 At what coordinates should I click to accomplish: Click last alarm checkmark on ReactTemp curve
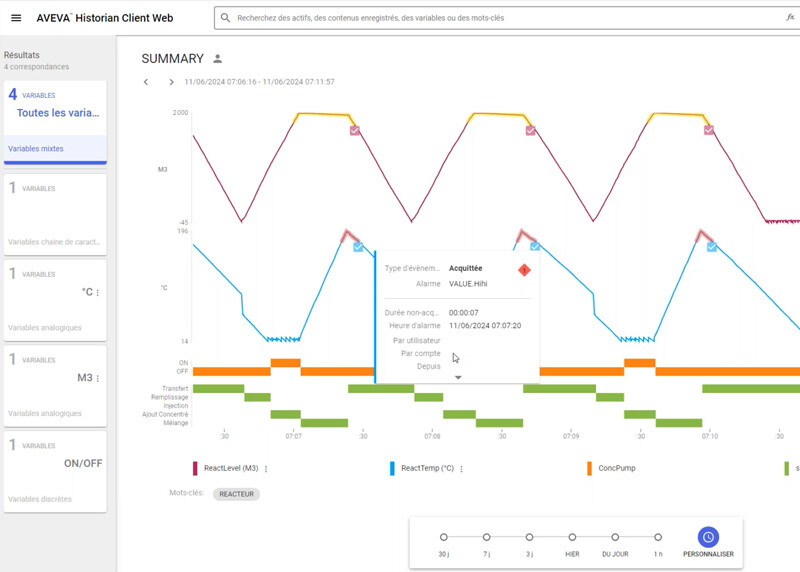pos(712,246)
